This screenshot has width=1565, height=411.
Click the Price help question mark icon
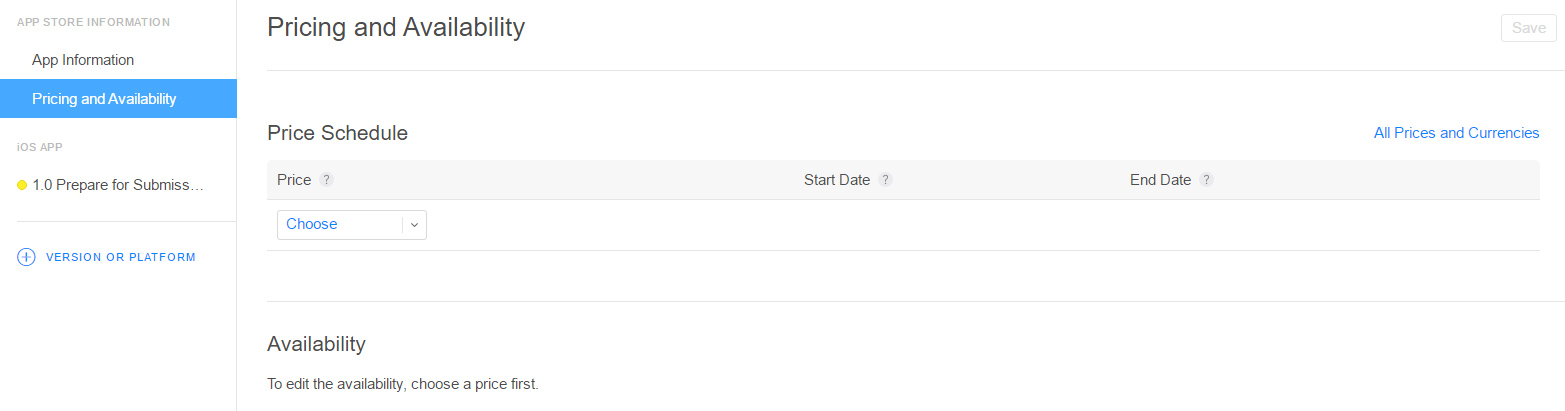pyautogui.click(x=326, y=180)
